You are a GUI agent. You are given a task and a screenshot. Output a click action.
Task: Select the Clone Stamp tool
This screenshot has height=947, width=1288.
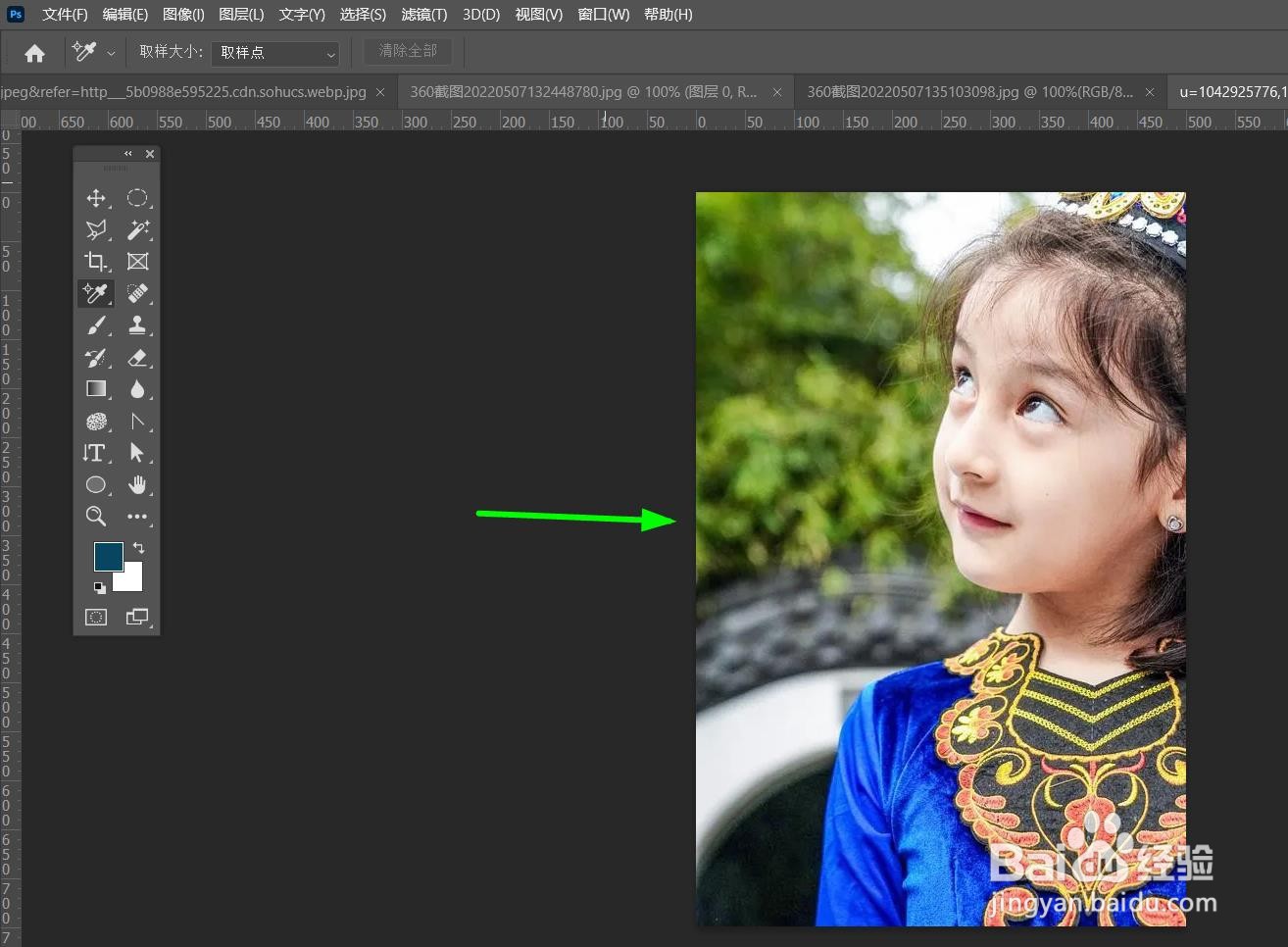[137, 325]
